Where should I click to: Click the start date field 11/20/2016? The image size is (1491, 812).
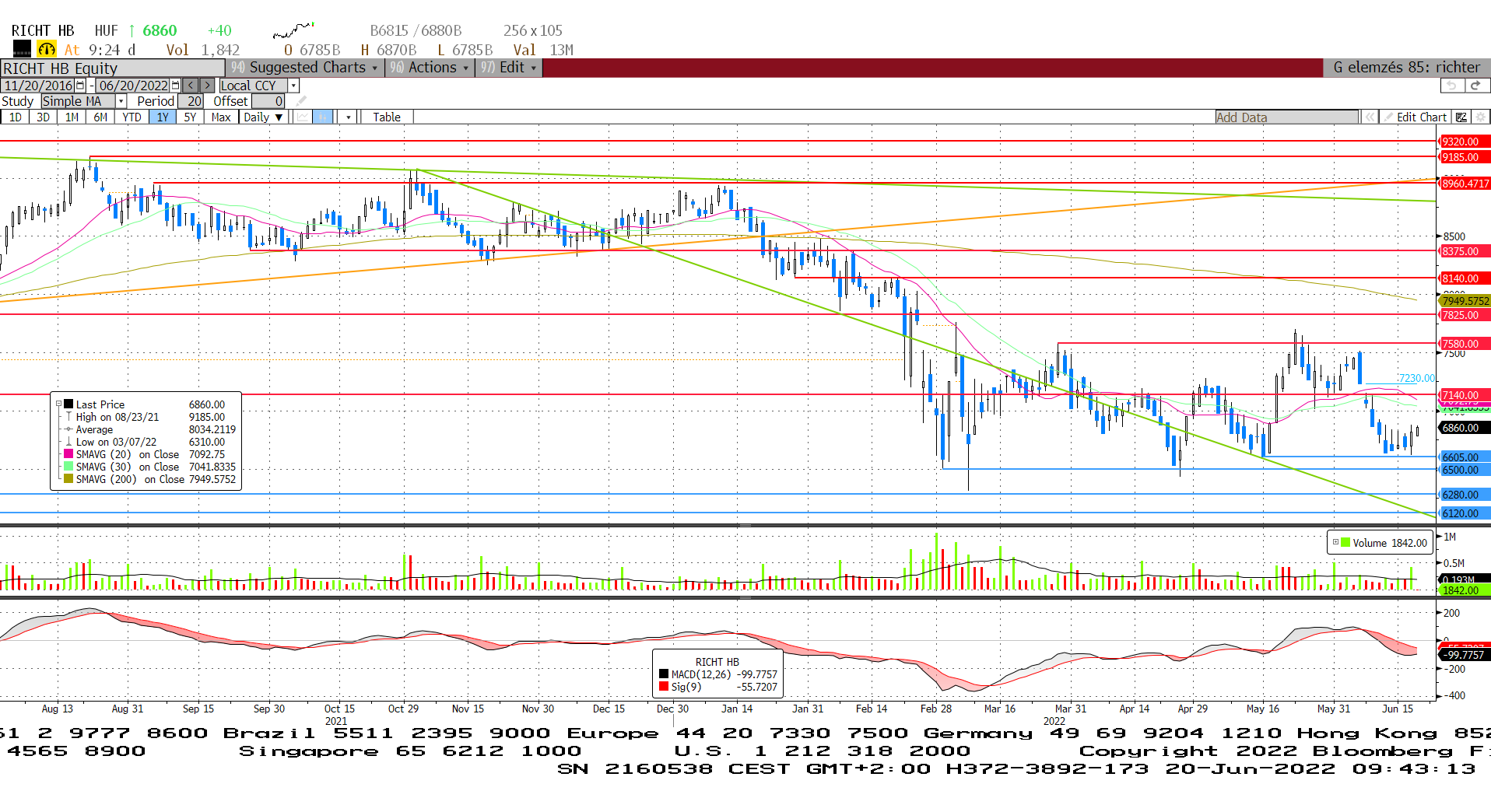click(x=38, y=86)
